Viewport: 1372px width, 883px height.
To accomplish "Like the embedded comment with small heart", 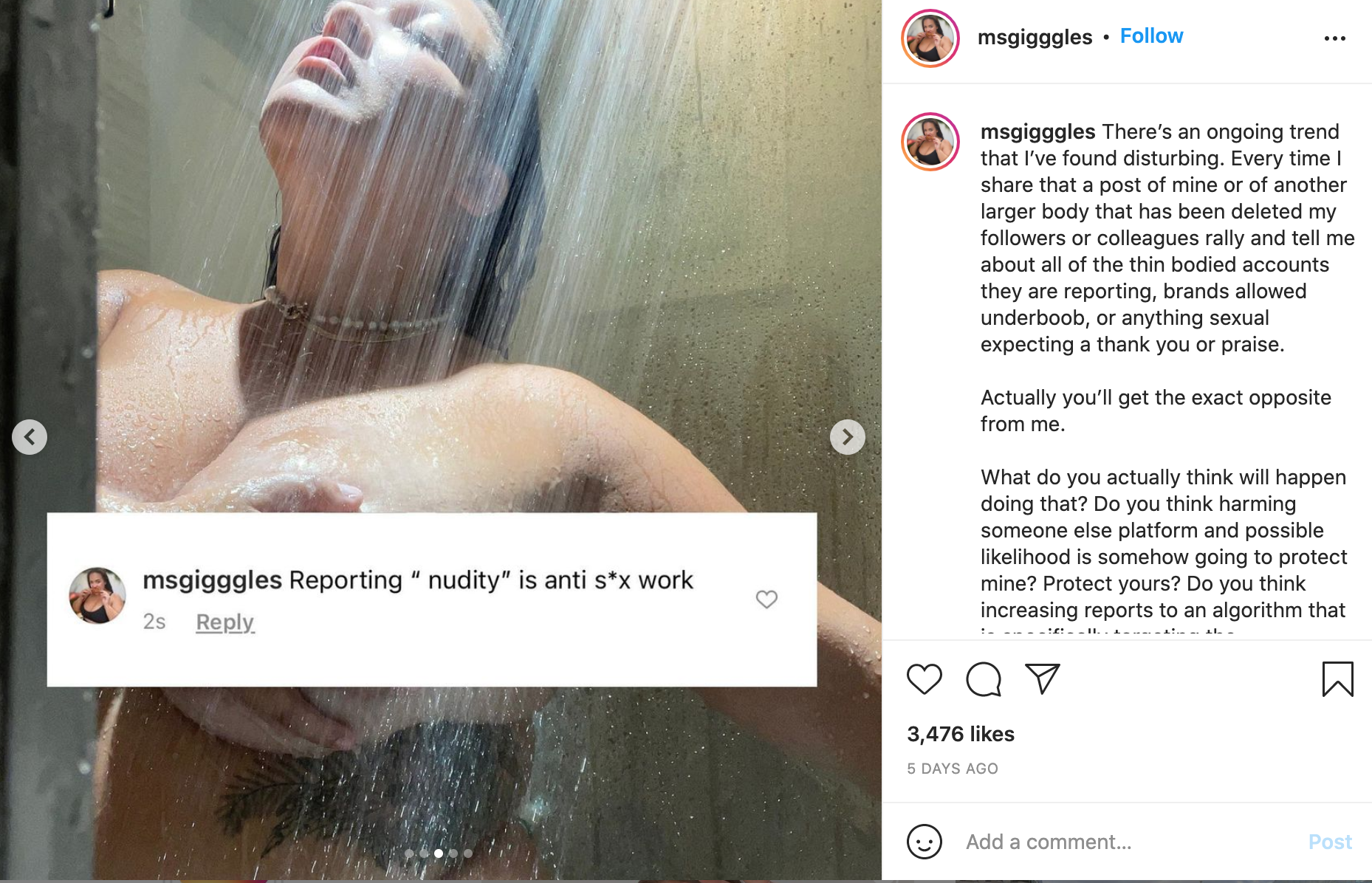I will tap(766, 599).
